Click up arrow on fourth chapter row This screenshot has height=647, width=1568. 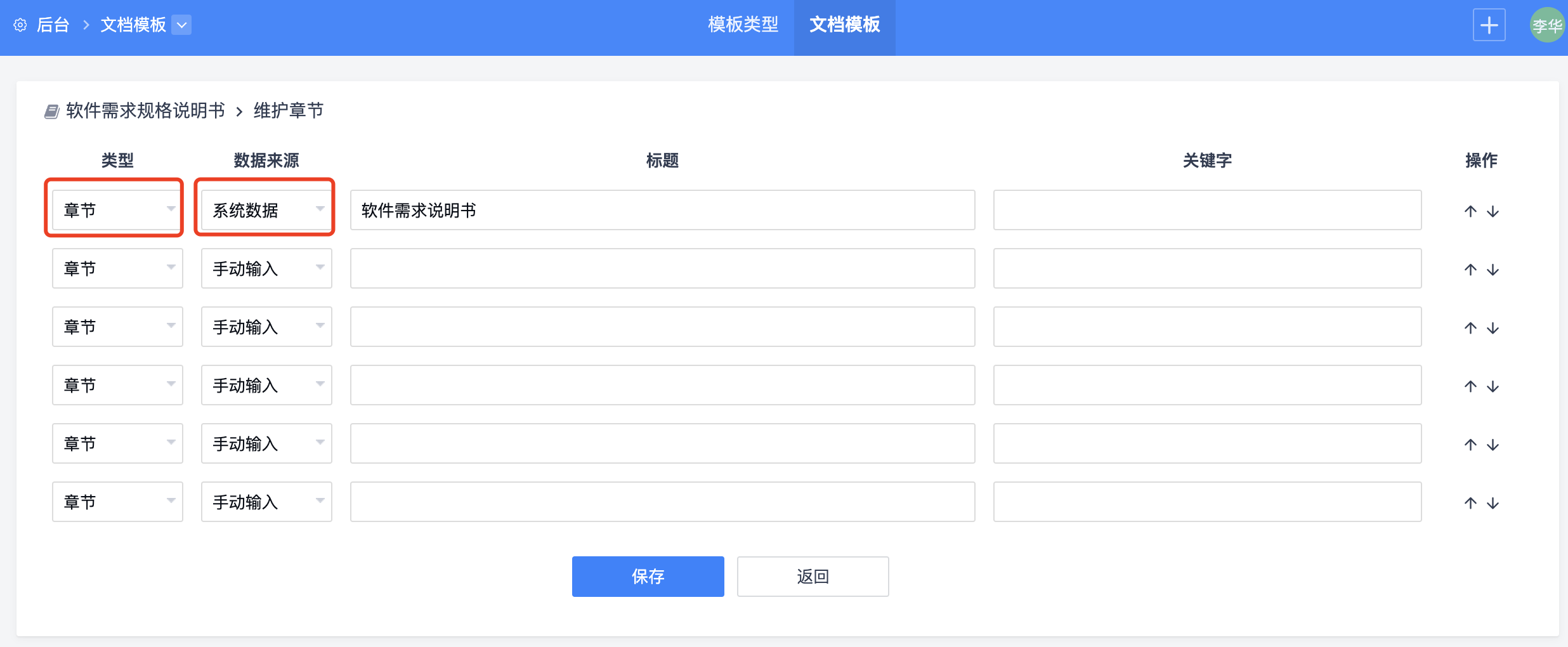point(1470,386)
